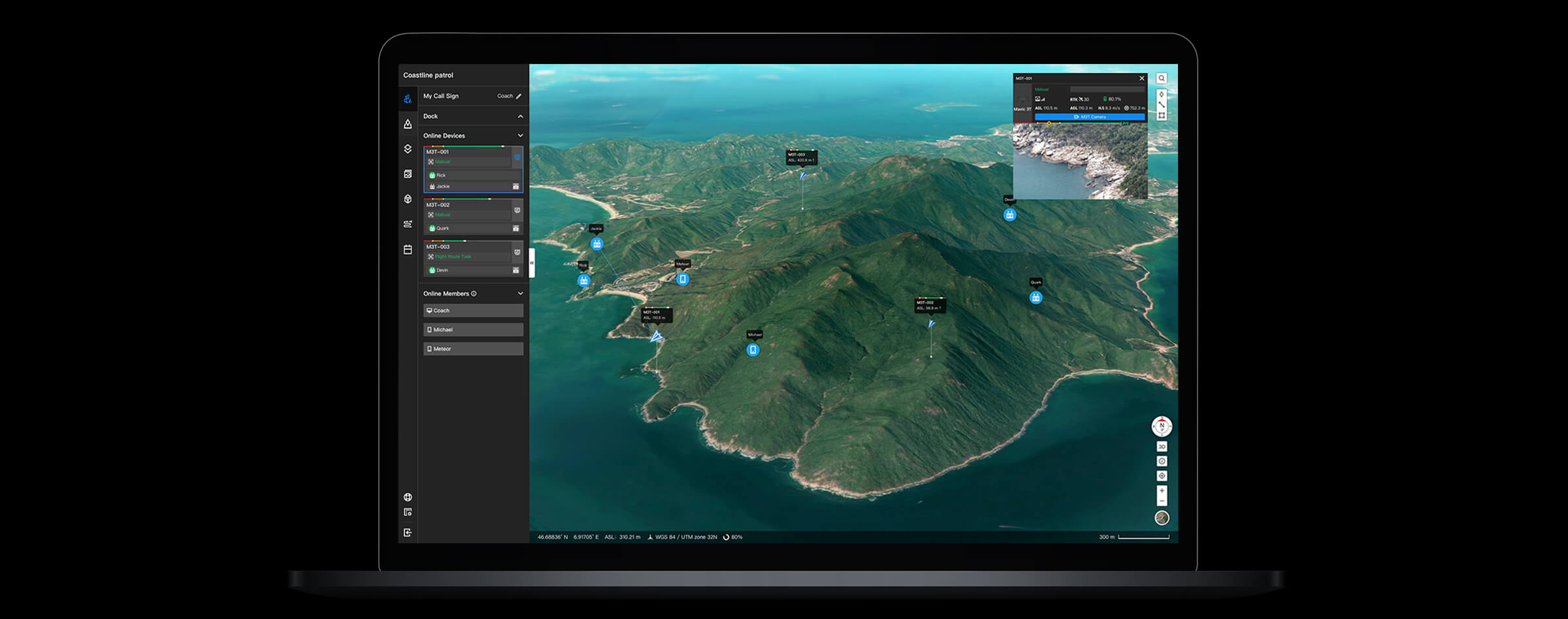Image resolution: width=1568 pixels, height=619 pixels.
Task: Open the map annotations panel in the sidebar
Action: tap(408, 123)
